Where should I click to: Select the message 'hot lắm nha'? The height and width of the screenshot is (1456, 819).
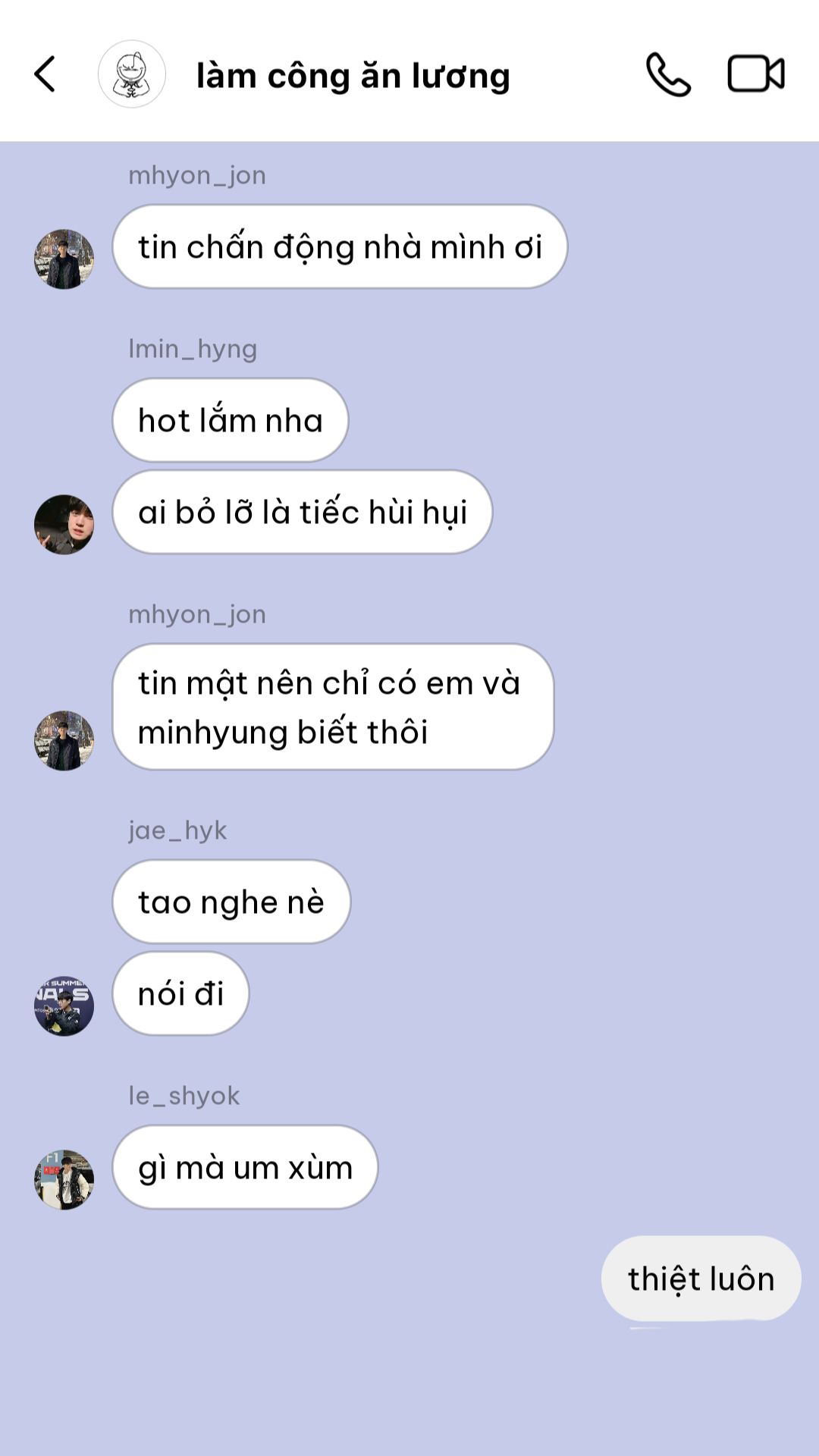click(231, 420)
